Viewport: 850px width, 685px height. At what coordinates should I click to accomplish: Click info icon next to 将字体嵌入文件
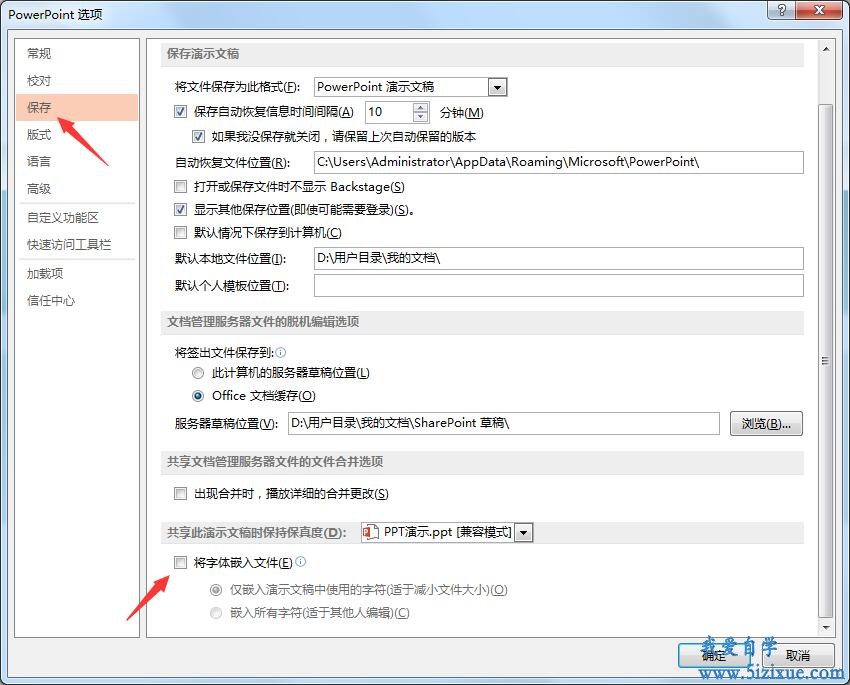pyautogui.click(x=301, y=561)
